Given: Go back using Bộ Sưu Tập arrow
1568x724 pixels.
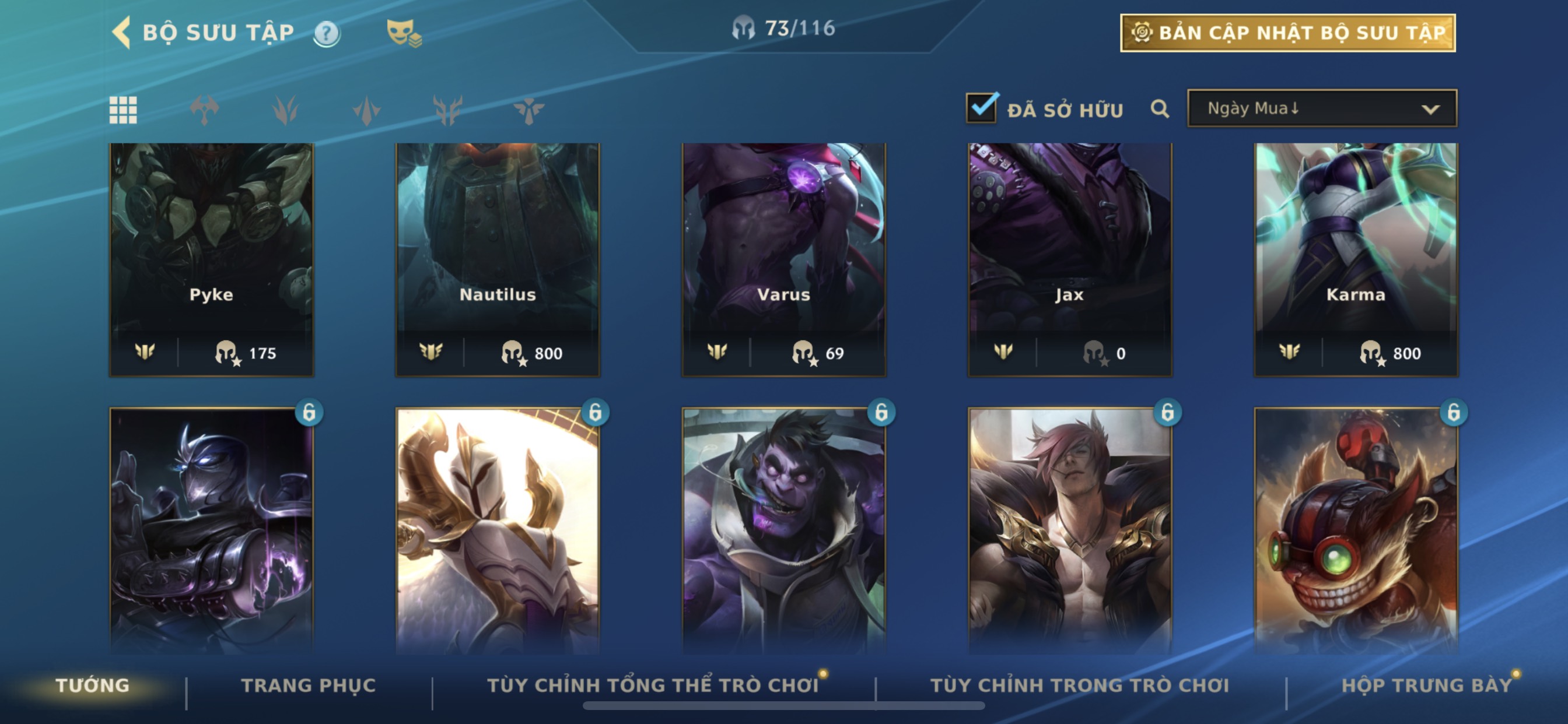Looking at the screenshot, I should click(122, 32).
